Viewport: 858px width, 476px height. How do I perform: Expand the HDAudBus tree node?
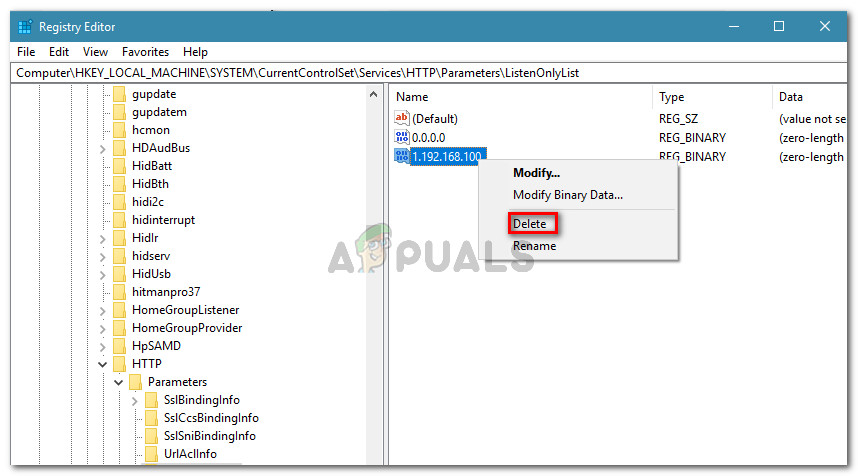pyautogui.click(x=102, y=149)
